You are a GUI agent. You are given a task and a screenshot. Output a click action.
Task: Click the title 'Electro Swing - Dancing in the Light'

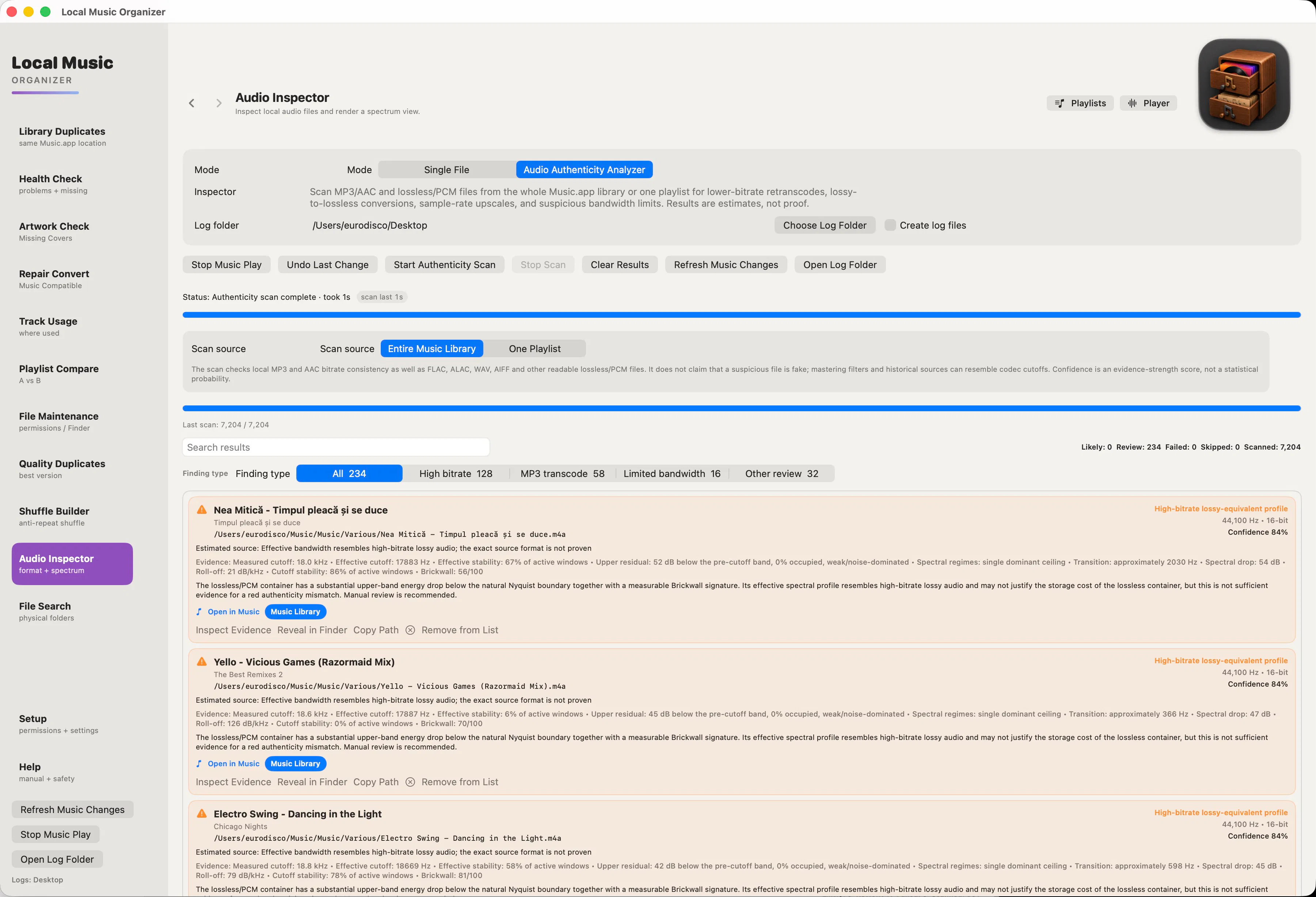click(298, 814)
